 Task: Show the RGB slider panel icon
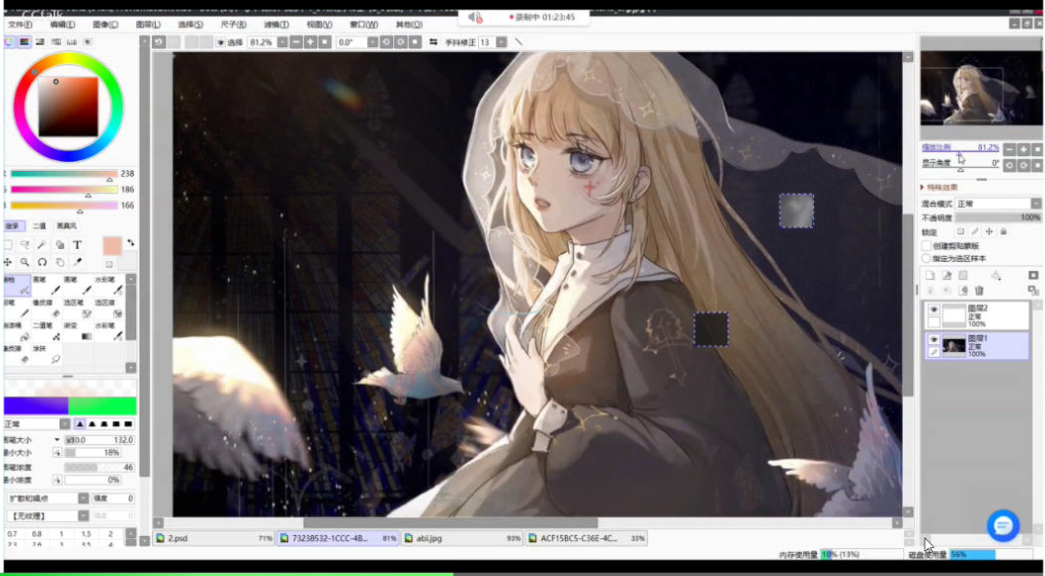point(25,42)
